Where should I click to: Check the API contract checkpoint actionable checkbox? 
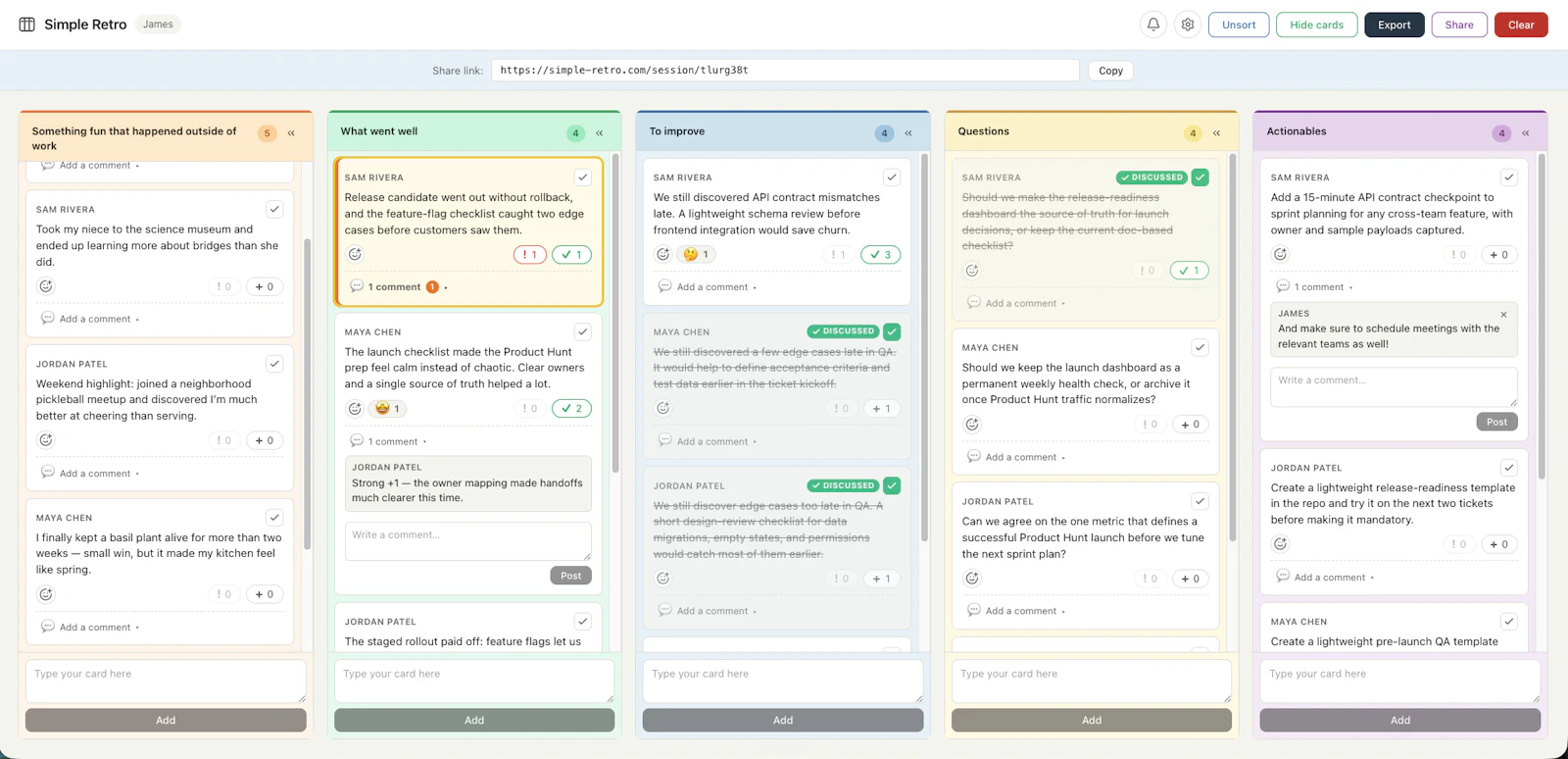pos(1509,177)
